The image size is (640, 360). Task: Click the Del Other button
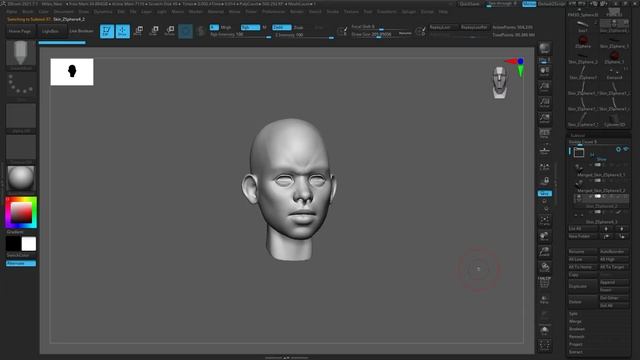pyautogui.click(x=614, y=298)
